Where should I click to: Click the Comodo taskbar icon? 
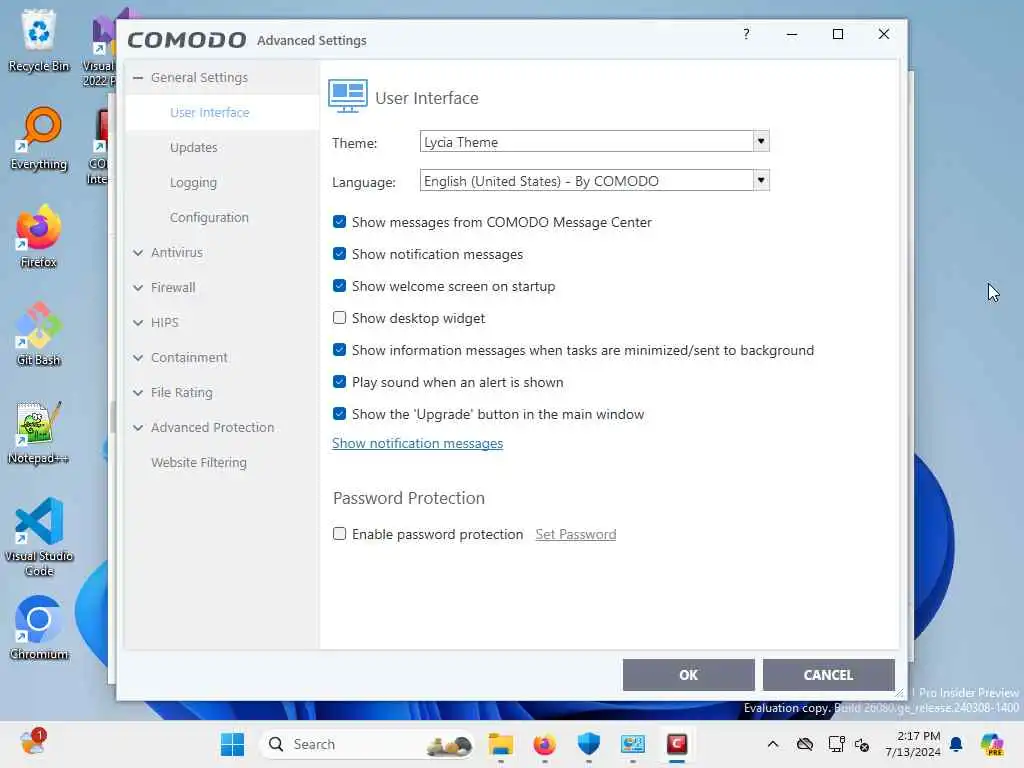[677, 744]
